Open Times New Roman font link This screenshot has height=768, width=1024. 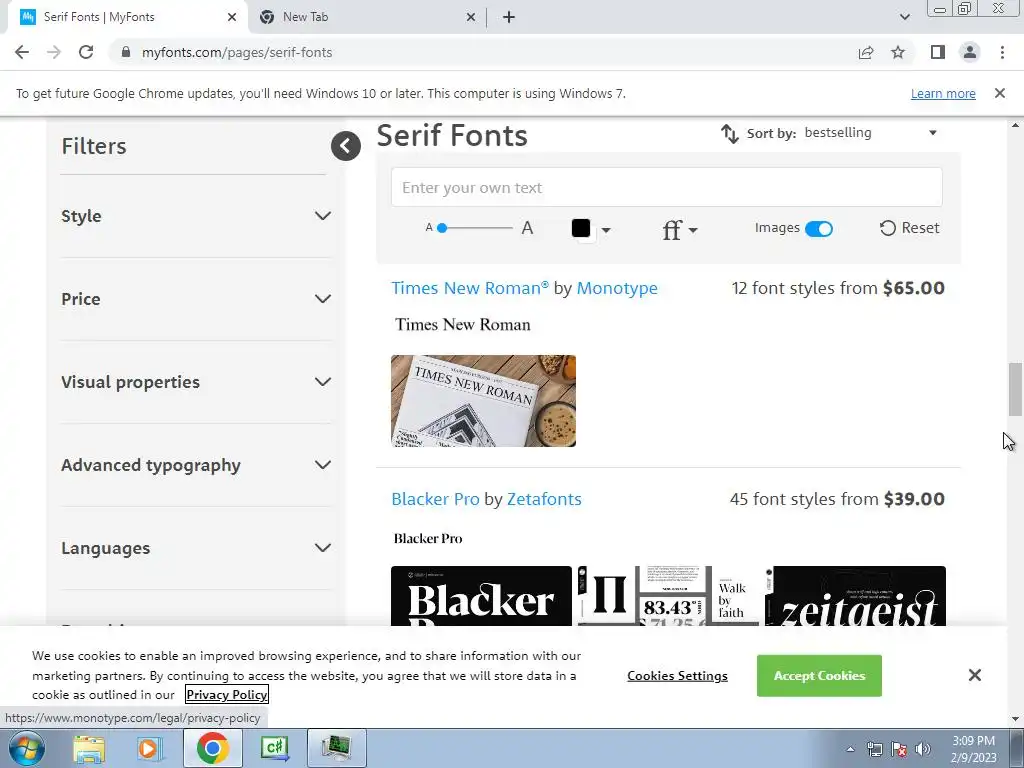(x=470, y=288)
